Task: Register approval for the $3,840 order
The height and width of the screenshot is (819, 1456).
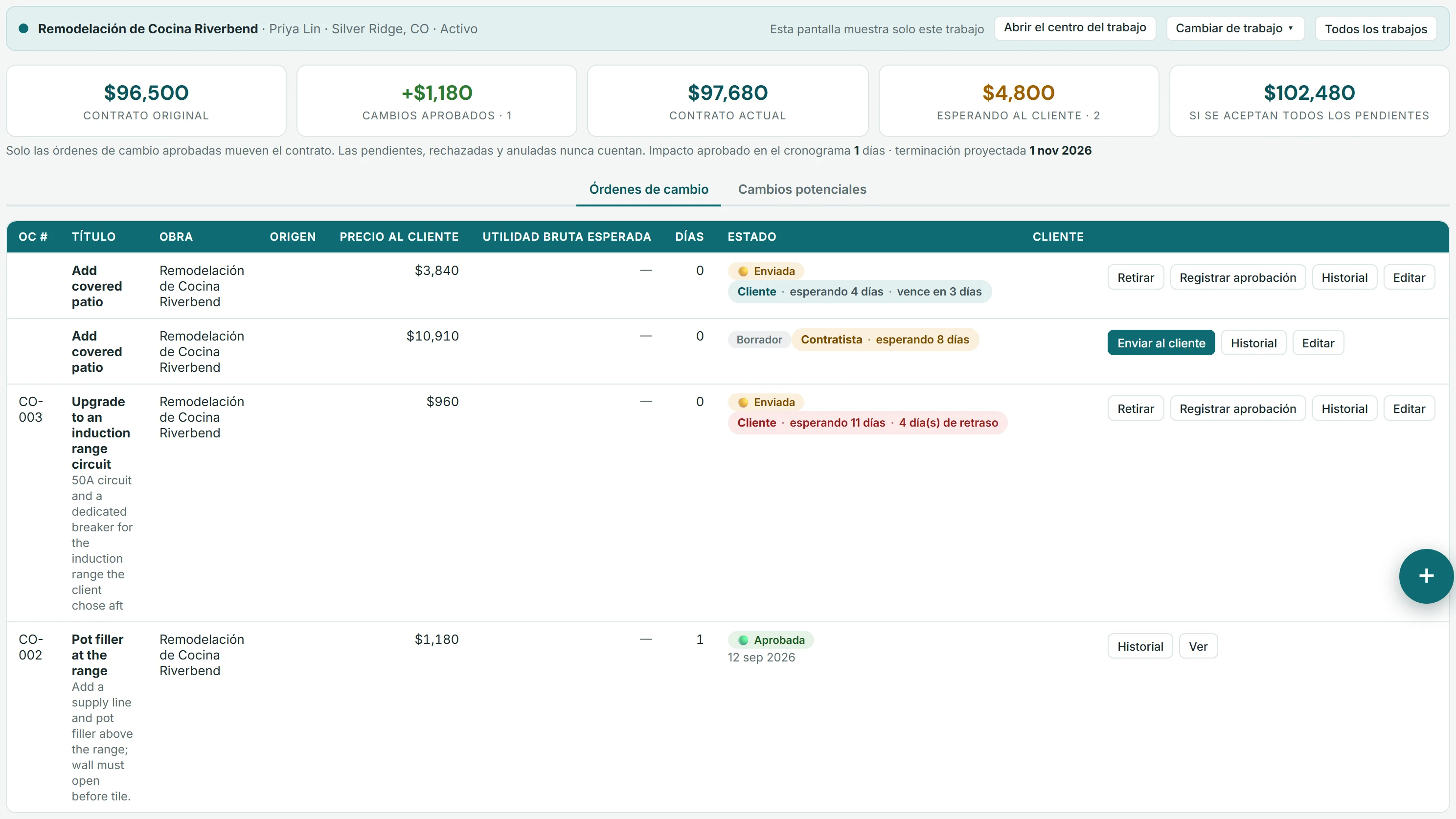Action: [1237, 277]
